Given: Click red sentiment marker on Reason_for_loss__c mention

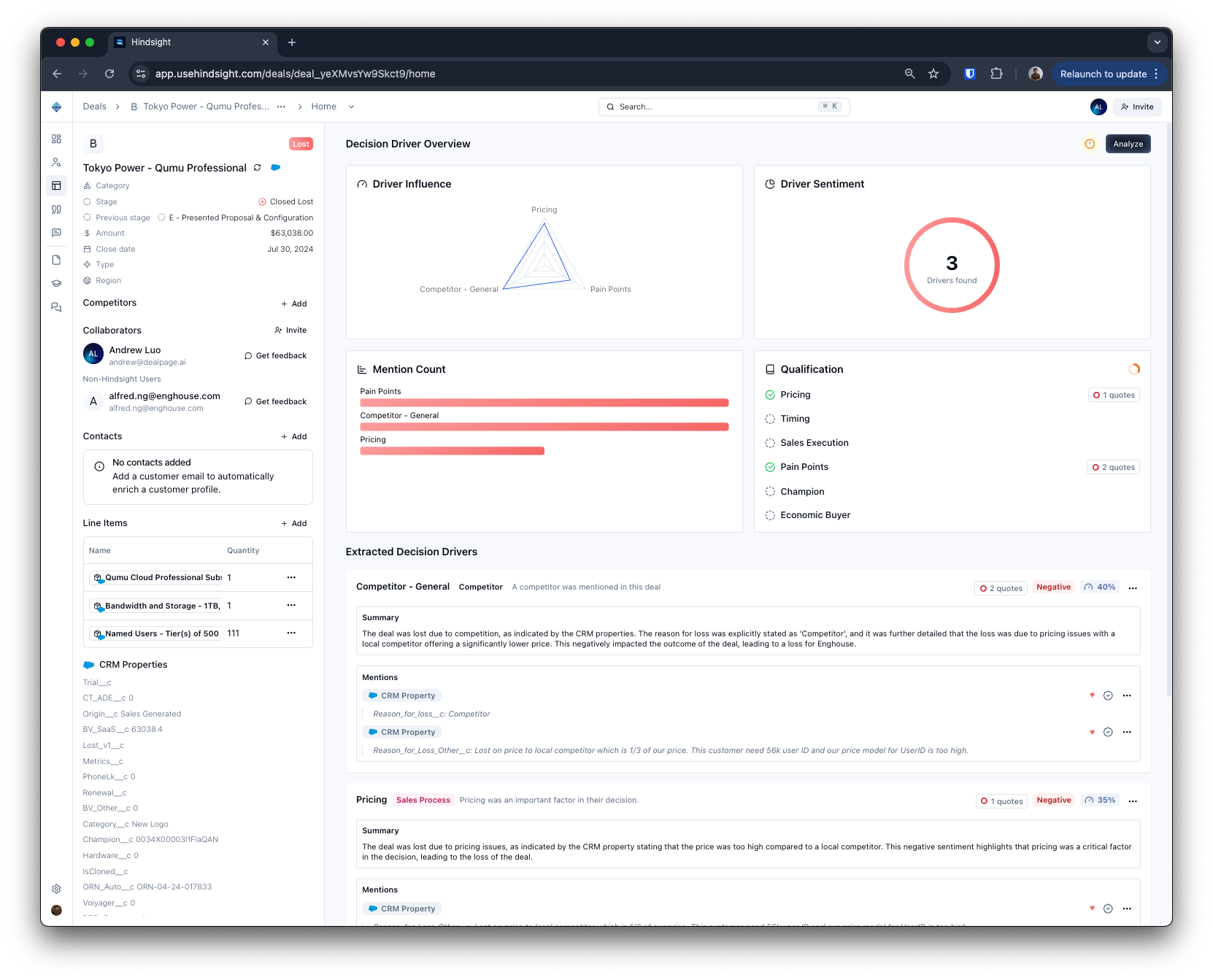Looking at the screenshot, I should point(1092,695).
